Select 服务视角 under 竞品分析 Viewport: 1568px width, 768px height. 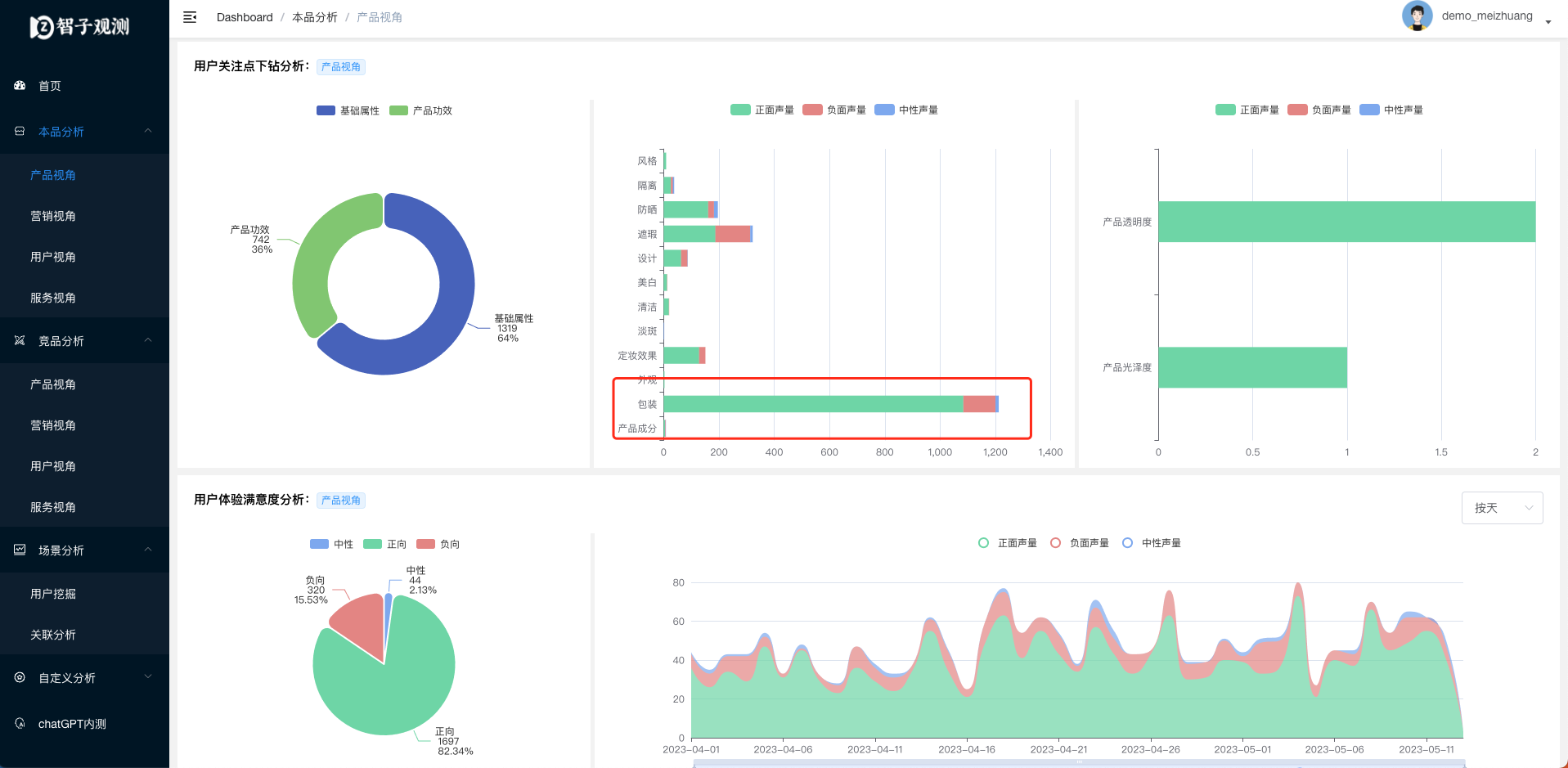(84, 507)
